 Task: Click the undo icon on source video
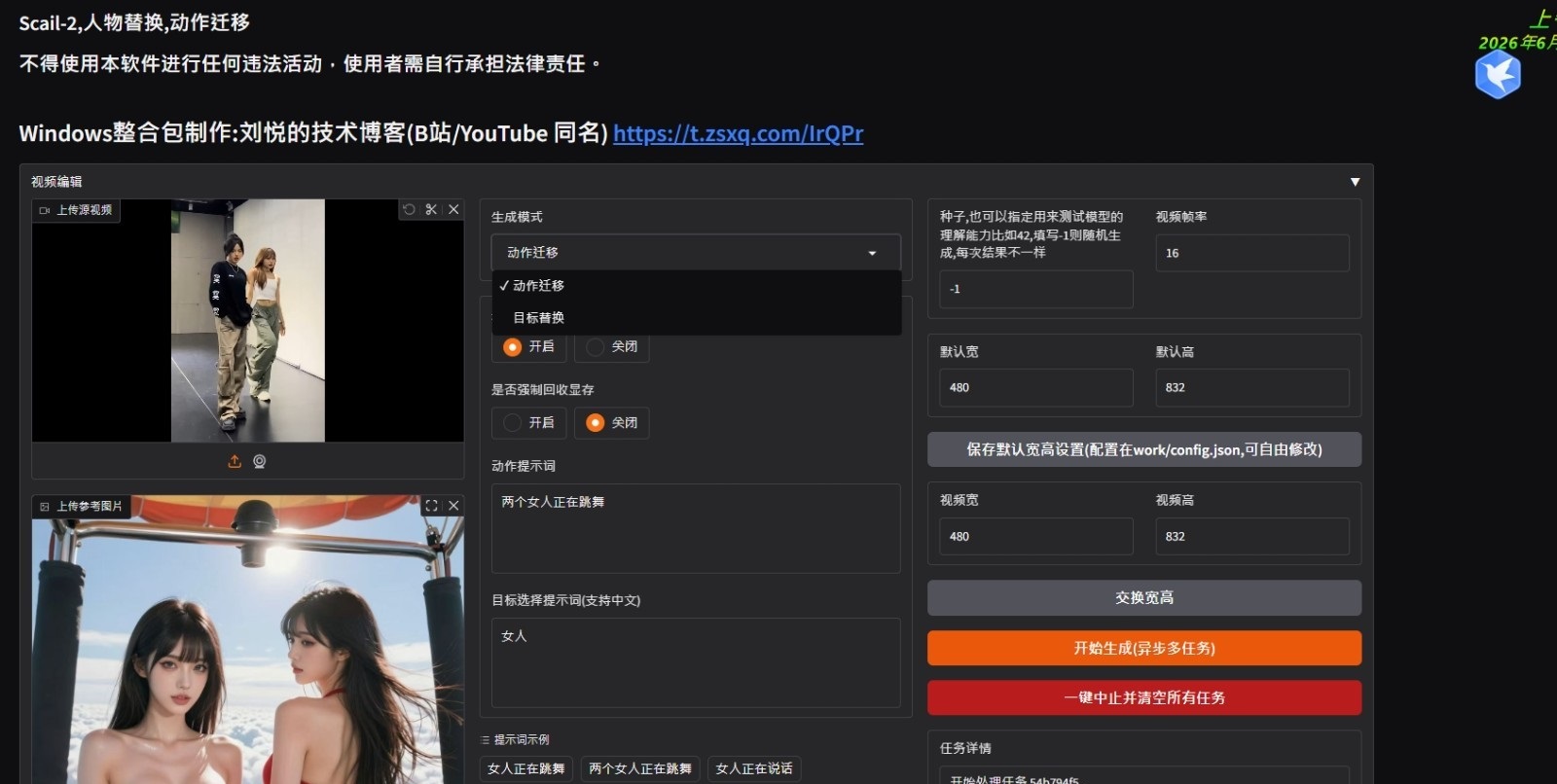coord(409,209)
